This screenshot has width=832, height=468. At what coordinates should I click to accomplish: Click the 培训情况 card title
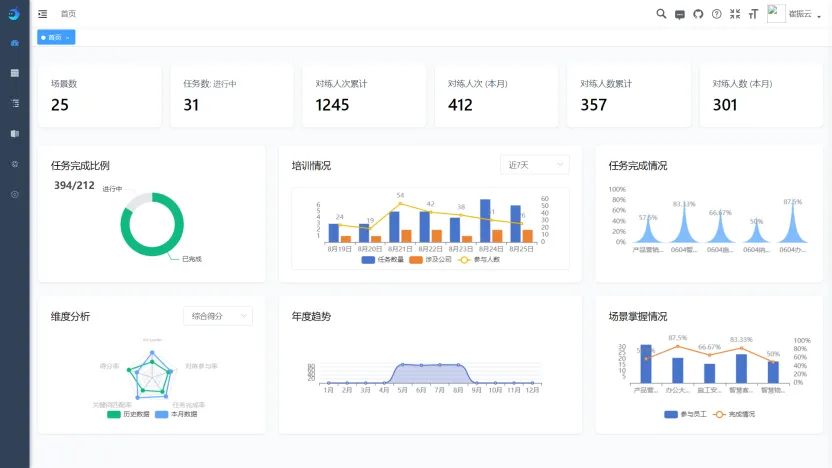(311, 166)
